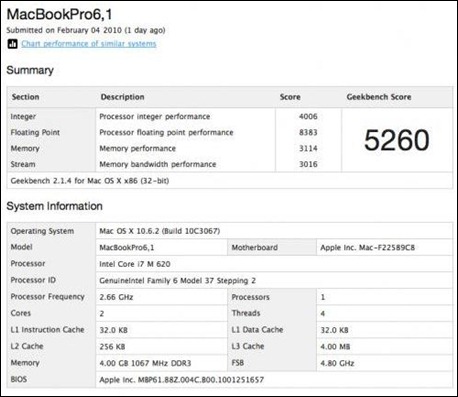The image size is (458, 397).
Task: Click the System Information heading
Action: (x=54, y=206)
